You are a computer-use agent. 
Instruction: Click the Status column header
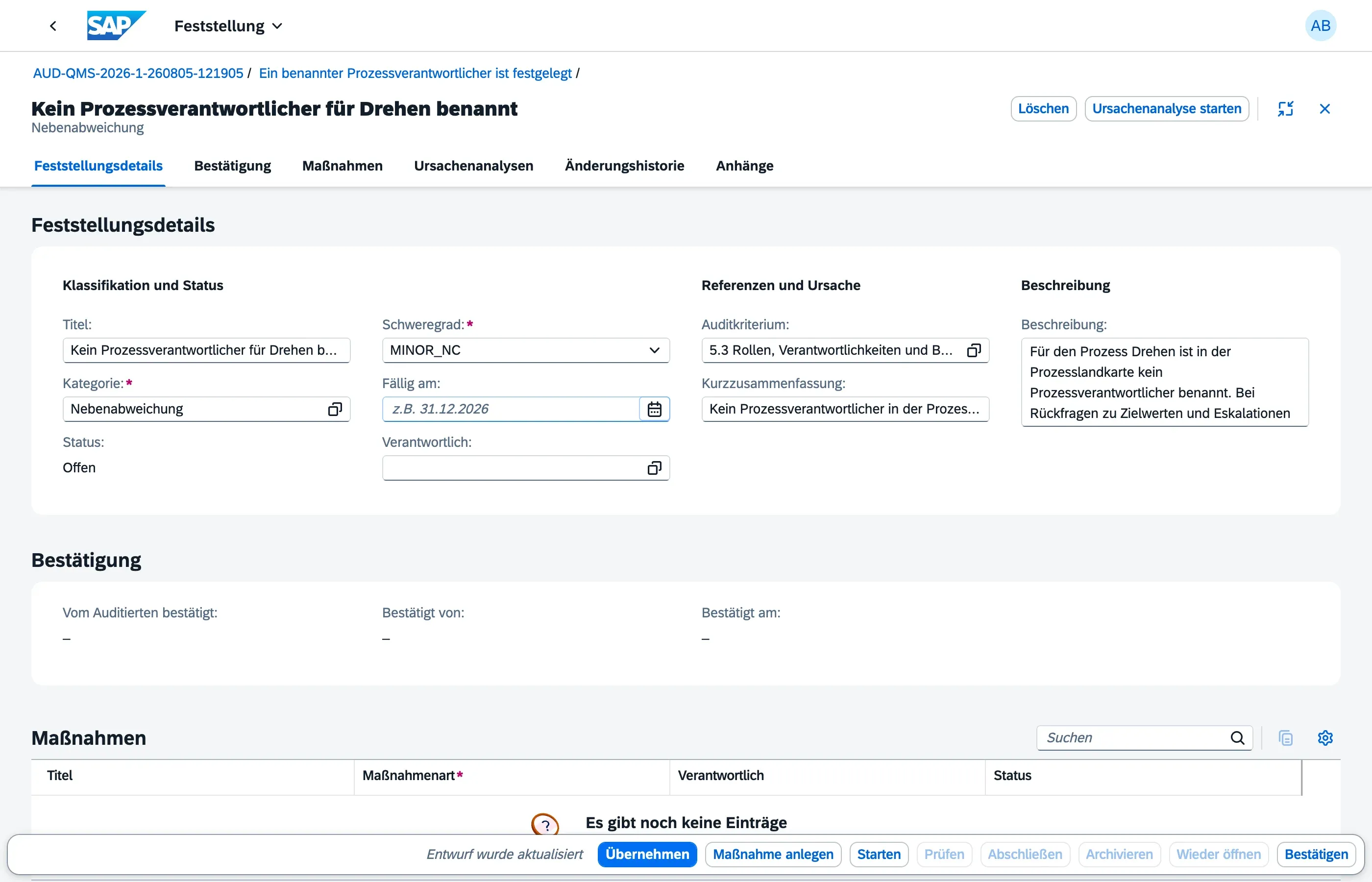(1143, 776)
